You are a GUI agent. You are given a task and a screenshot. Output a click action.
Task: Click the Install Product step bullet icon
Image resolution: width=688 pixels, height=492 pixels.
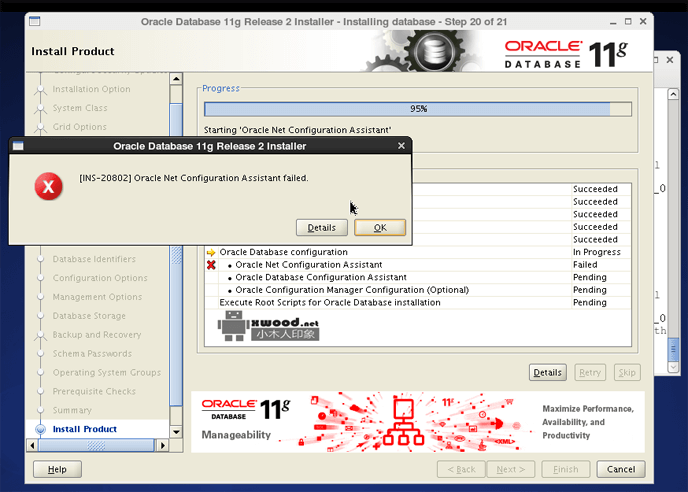(40, 430)
